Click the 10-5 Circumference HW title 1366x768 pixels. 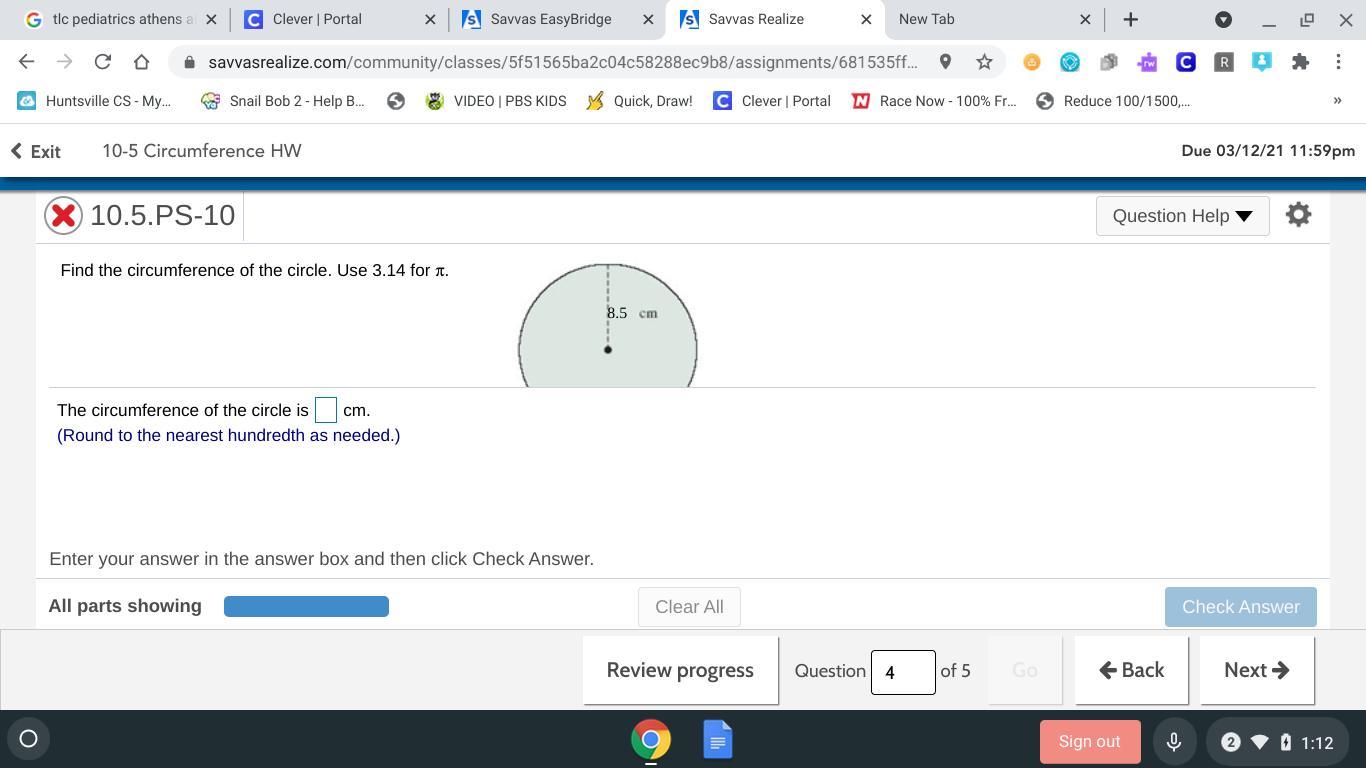pyautogui.click(x=202, y=151)
